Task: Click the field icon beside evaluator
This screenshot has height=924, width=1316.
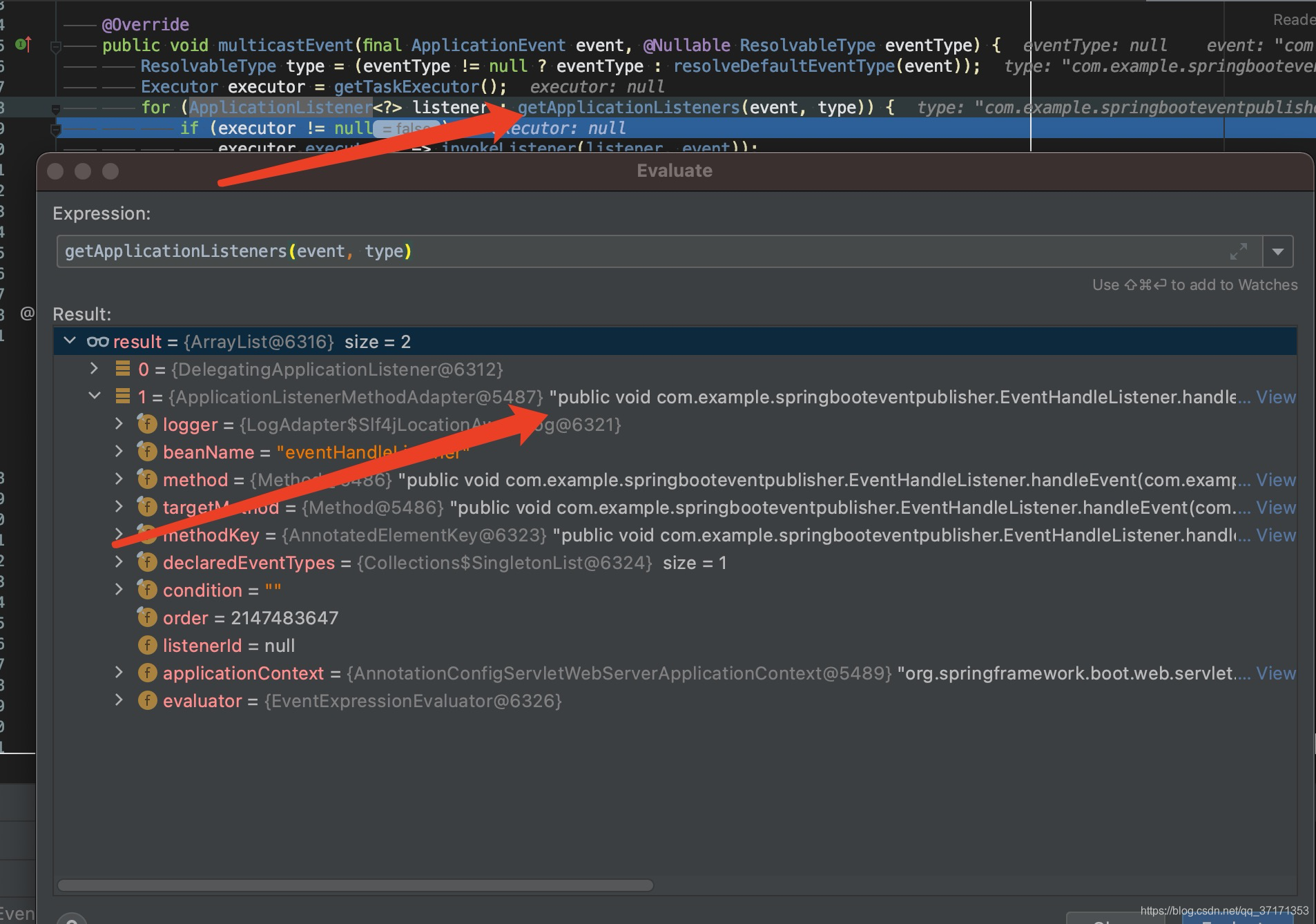Action: pyautogui.click(x=147, y=700)
